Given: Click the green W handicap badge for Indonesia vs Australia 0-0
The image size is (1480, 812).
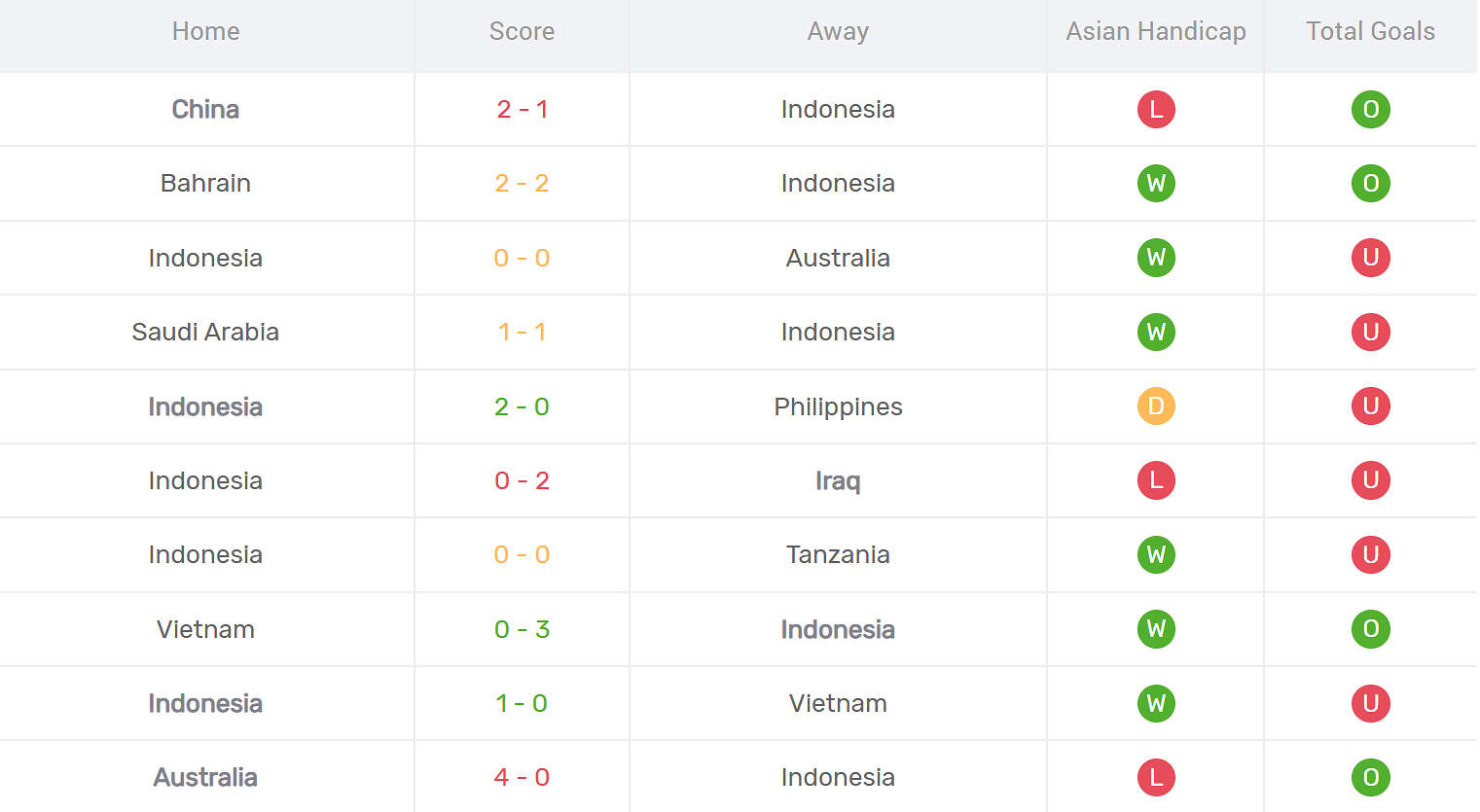Looking at the screenshot, I should [x=1156, y=258].
